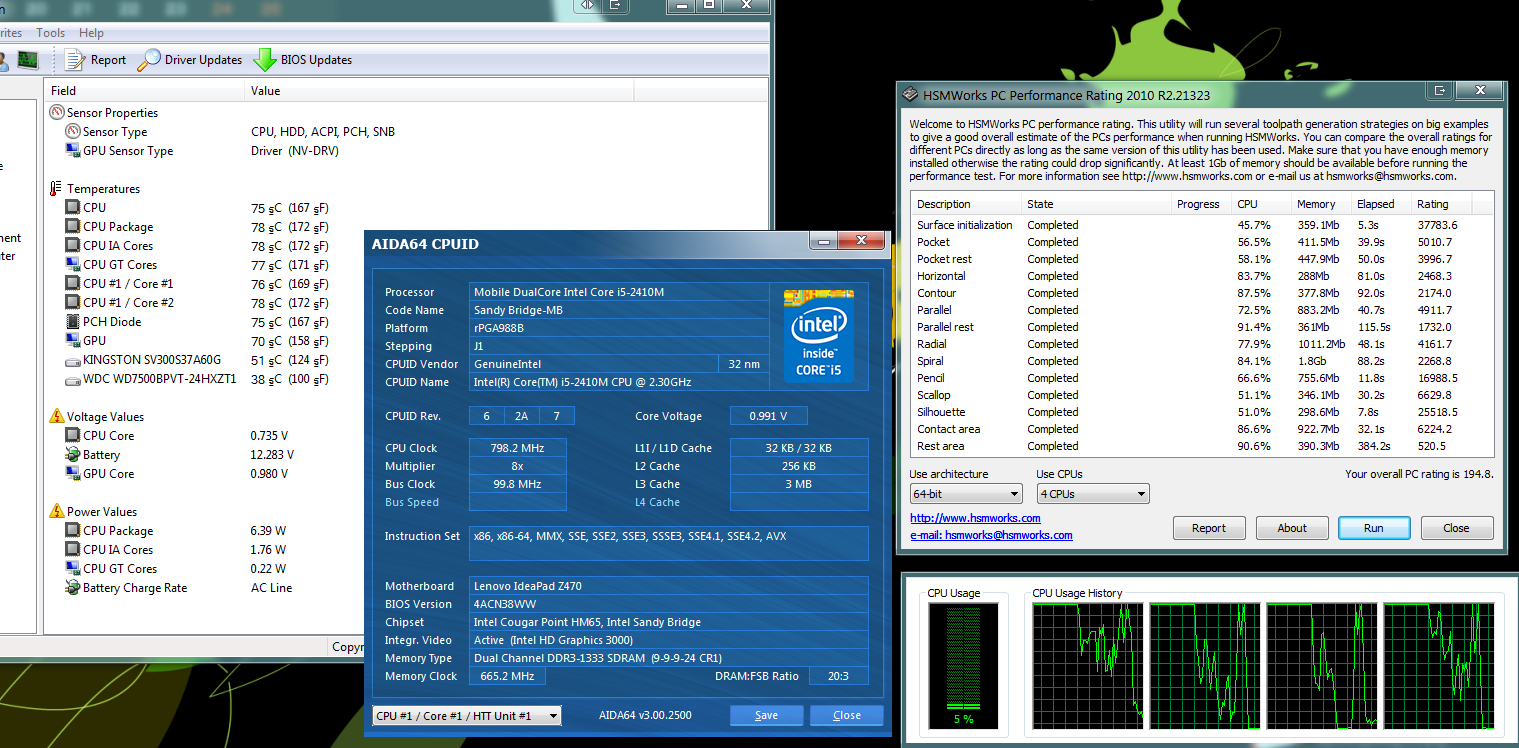Screen dimensions: 1519x748
Task: Select the Sensor Type row icon
Action: point(73,132)
